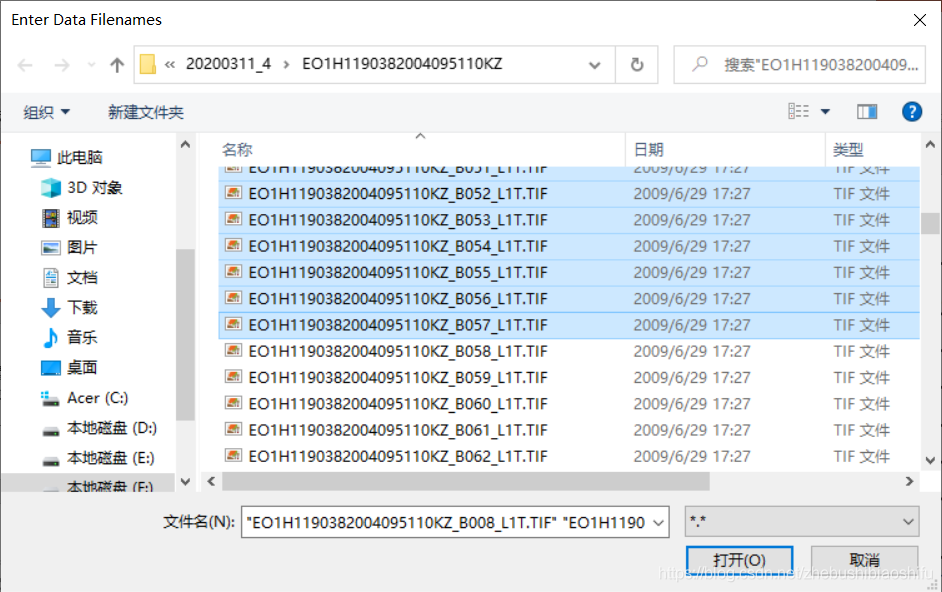Open the *.* file type dropdown
The height and width of the screenshot is (592, 942).
(802, 522)
